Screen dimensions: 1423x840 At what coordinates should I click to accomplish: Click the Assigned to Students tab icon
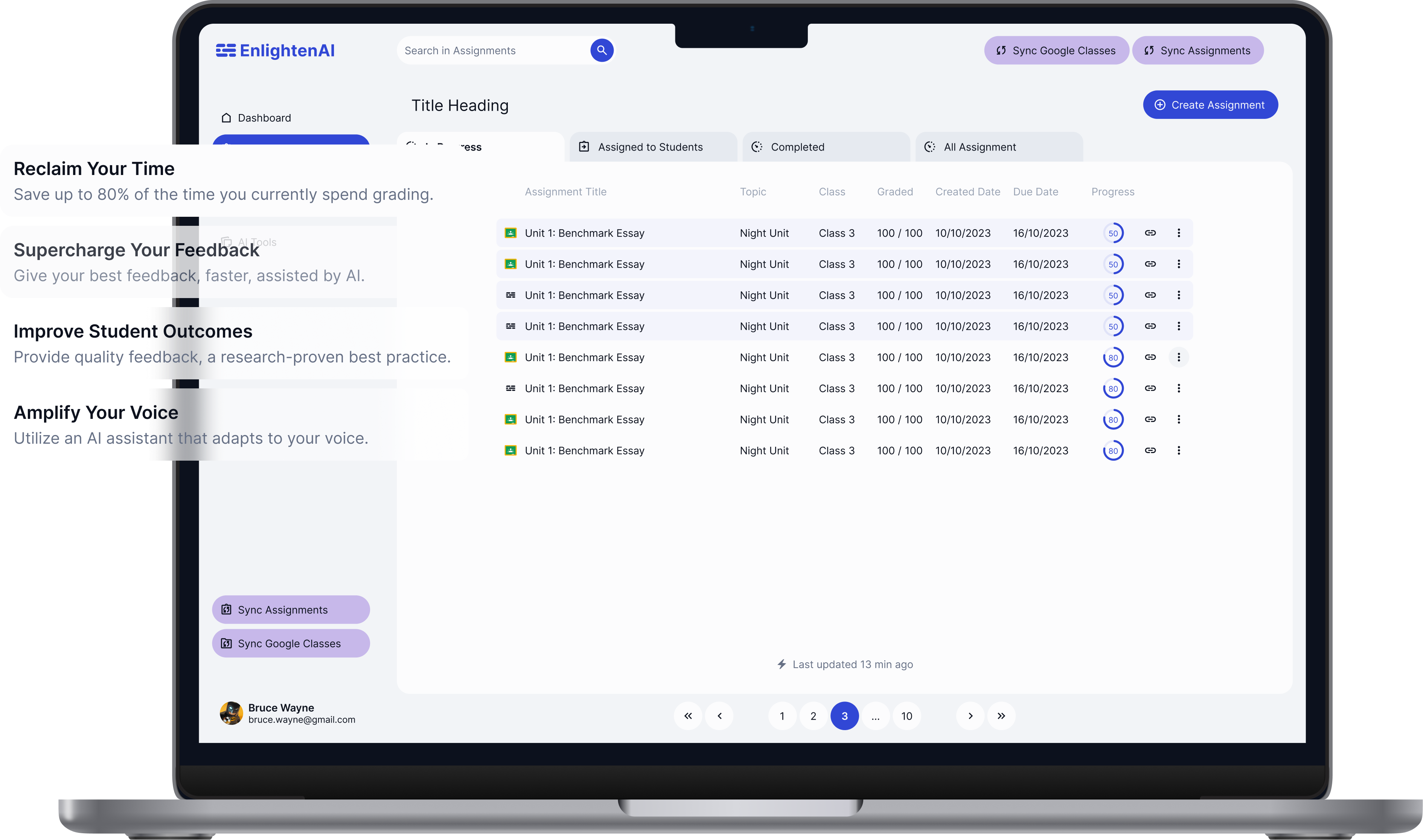(x=584, y=147)
